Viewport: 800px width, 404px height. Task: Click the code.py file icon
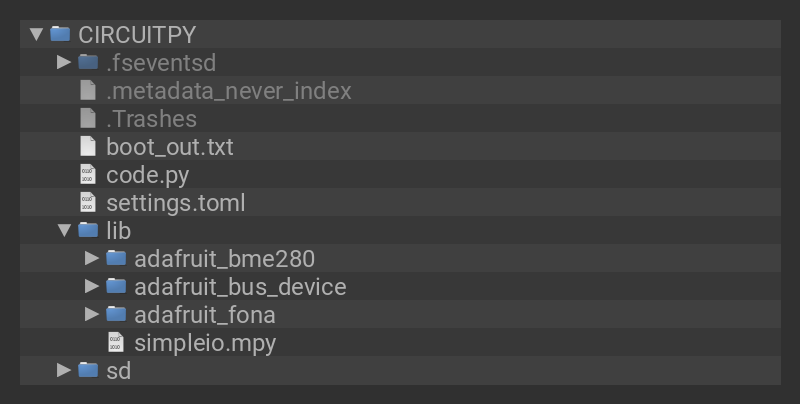(x=88, y=175)
